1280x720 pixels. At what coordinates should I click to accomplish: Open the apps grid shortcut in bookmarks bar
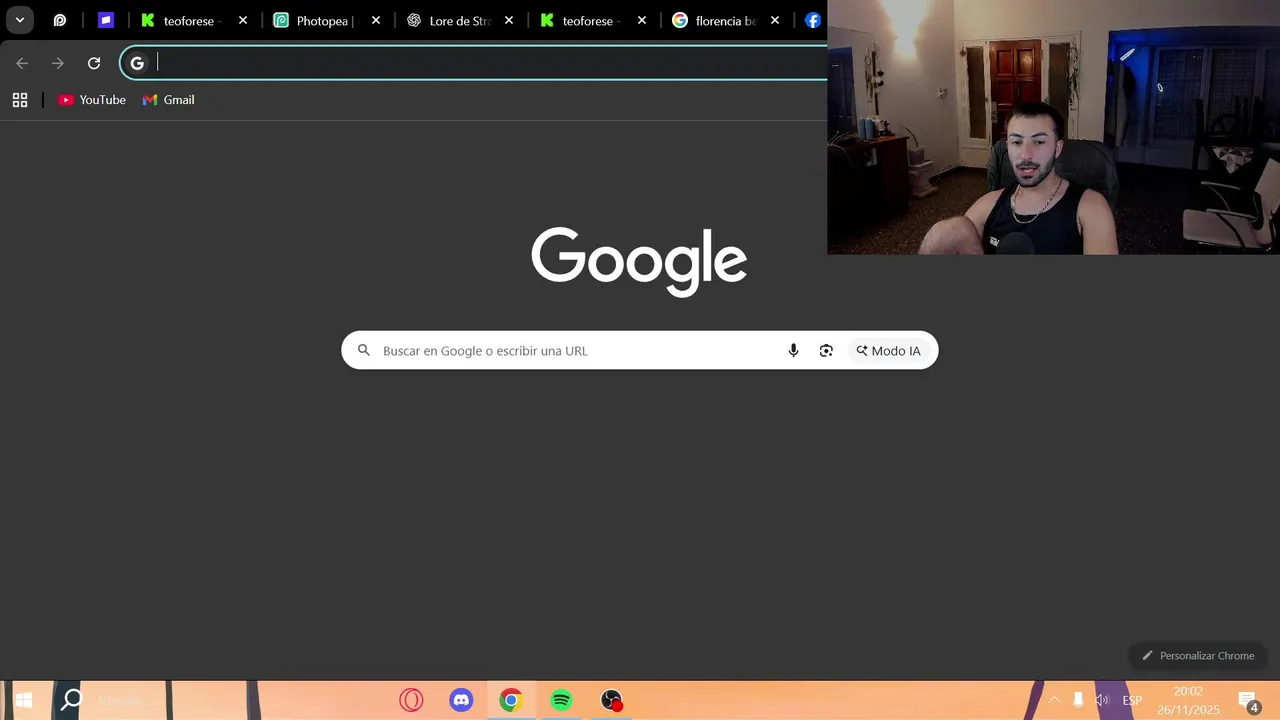pos(20,100)
